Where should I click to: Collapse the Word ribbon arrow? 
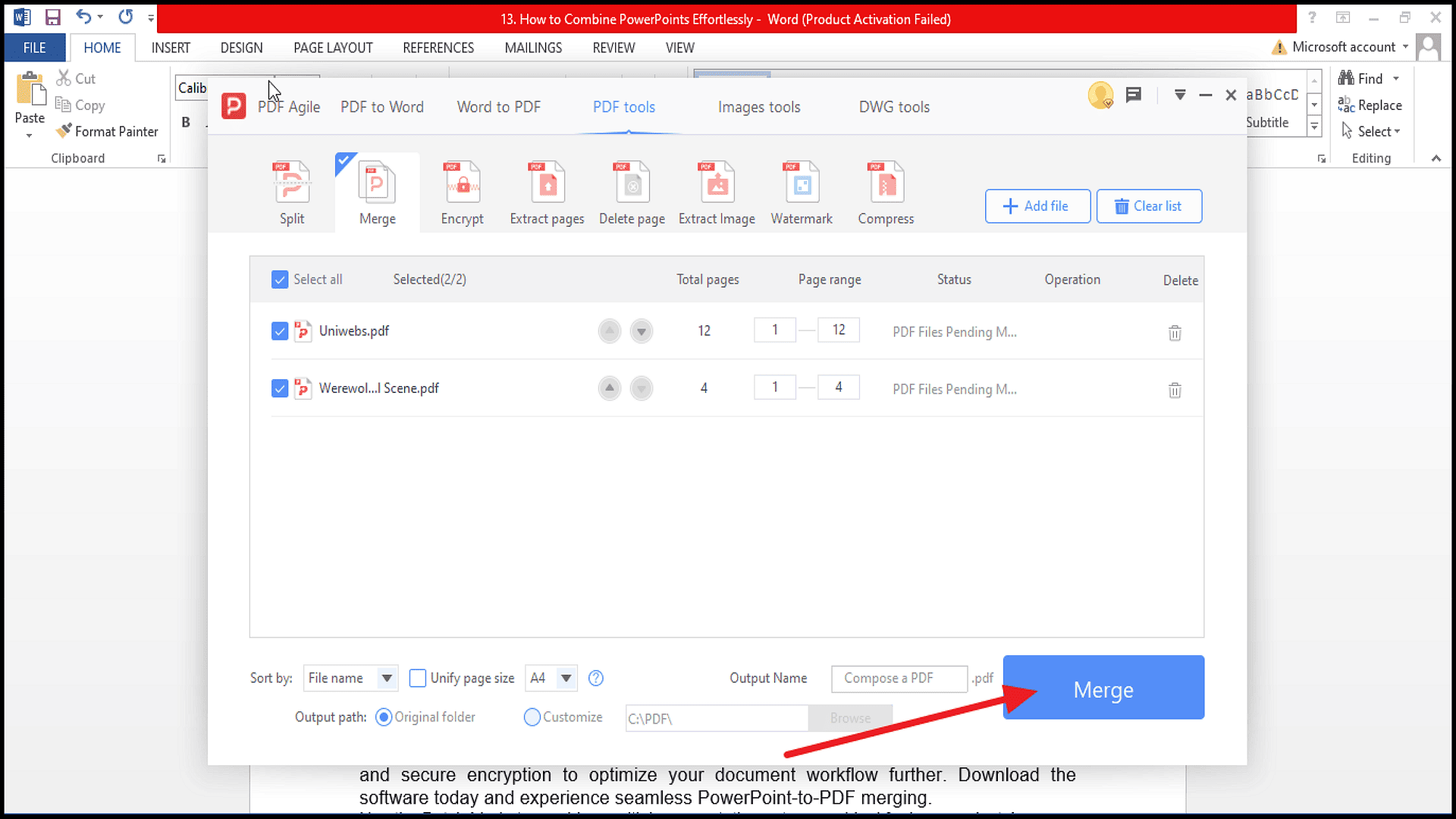coord(1436,158)
